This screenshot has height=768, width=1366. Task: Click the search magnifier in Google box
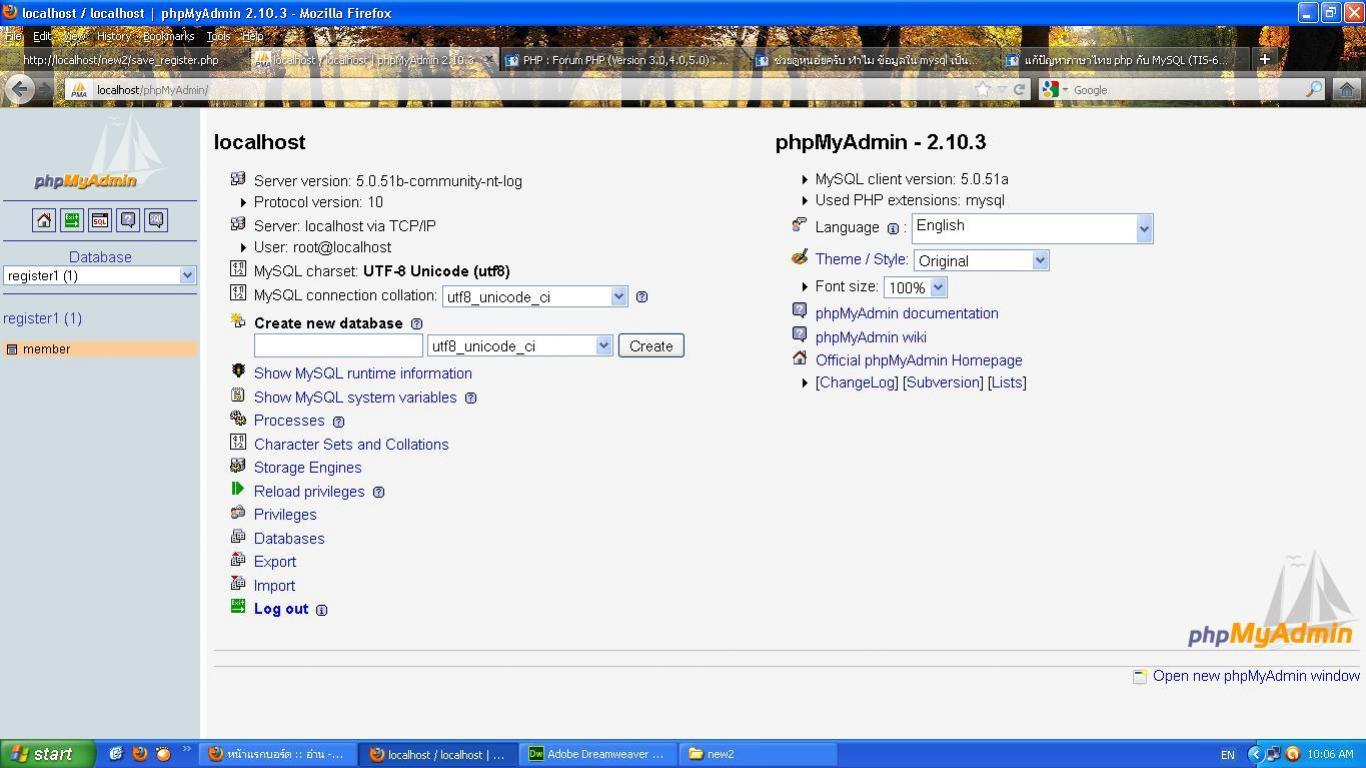tap(1314, 89)
